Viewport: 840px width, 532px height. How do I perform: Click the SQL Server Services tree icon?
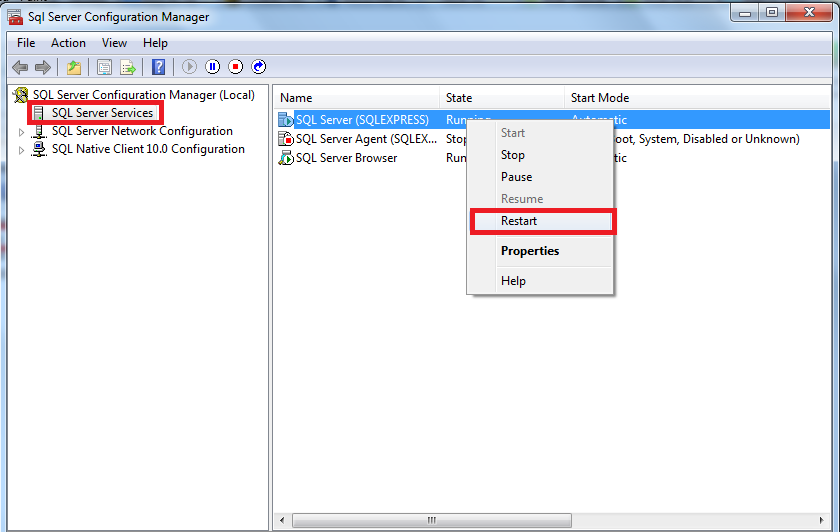(38, 113)
